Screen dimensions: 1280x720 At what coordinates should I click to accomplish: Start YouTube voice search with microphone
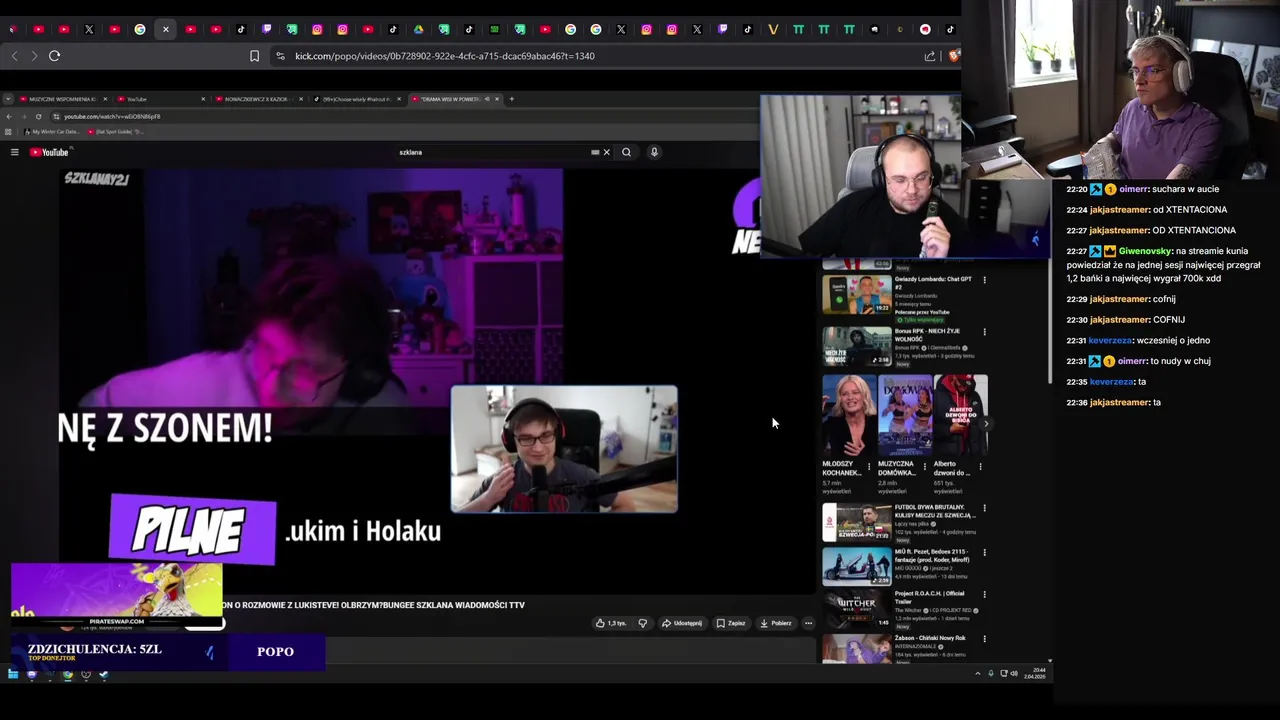click(x=654, y=152)
